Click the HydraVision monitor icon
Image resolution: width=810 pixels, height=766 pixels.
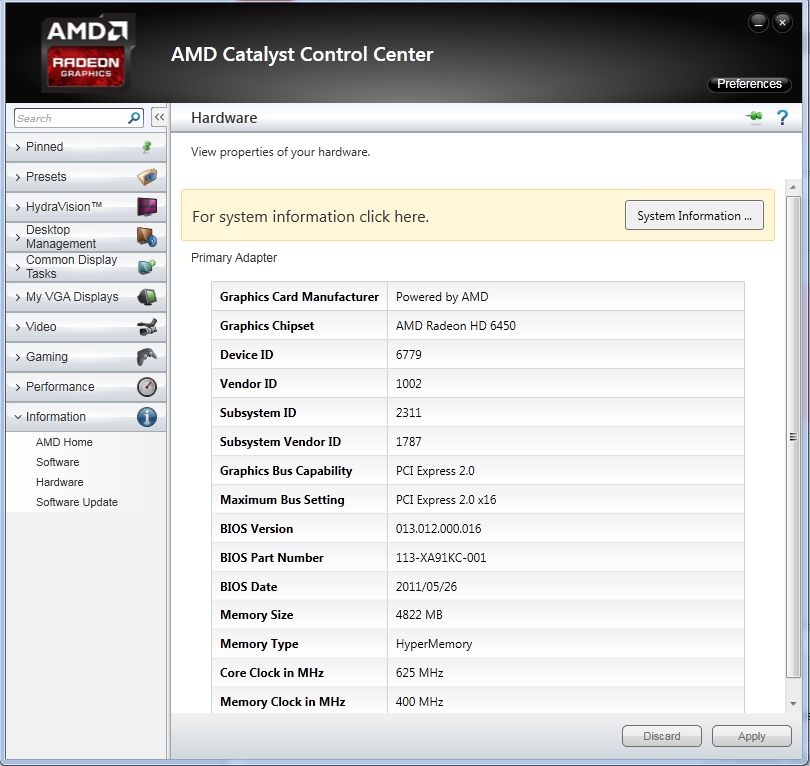tap(147, 207)
